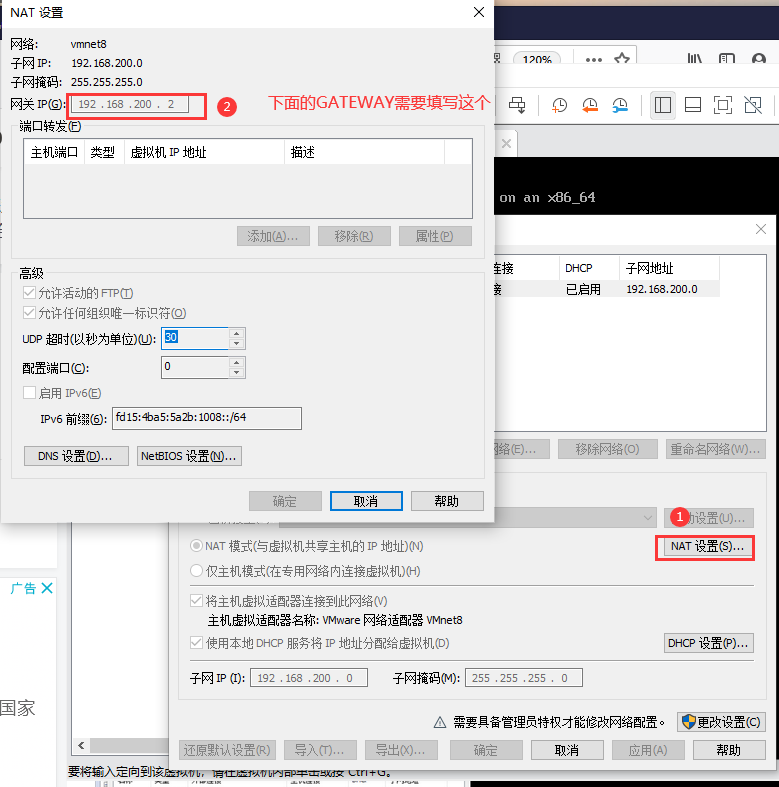Screen dimensions: 779x787
Task: Toggle the VMware library sidebar icon
Action: coord(663,105)
